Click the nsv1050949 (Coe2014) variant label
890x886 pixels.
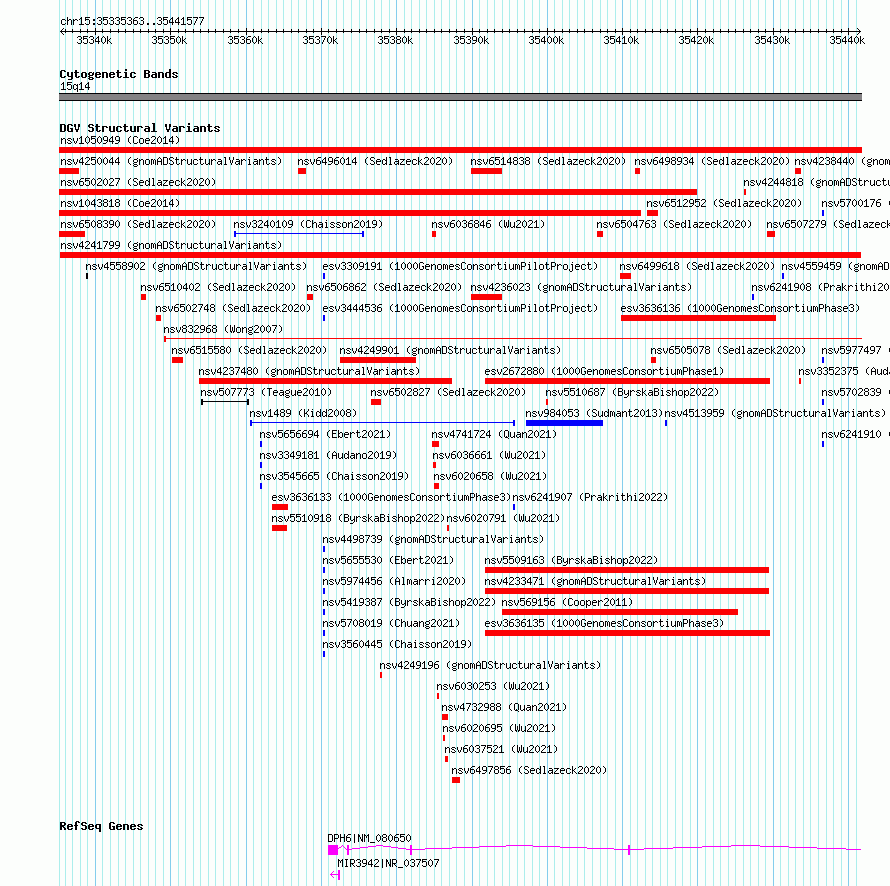click(120, 140)
